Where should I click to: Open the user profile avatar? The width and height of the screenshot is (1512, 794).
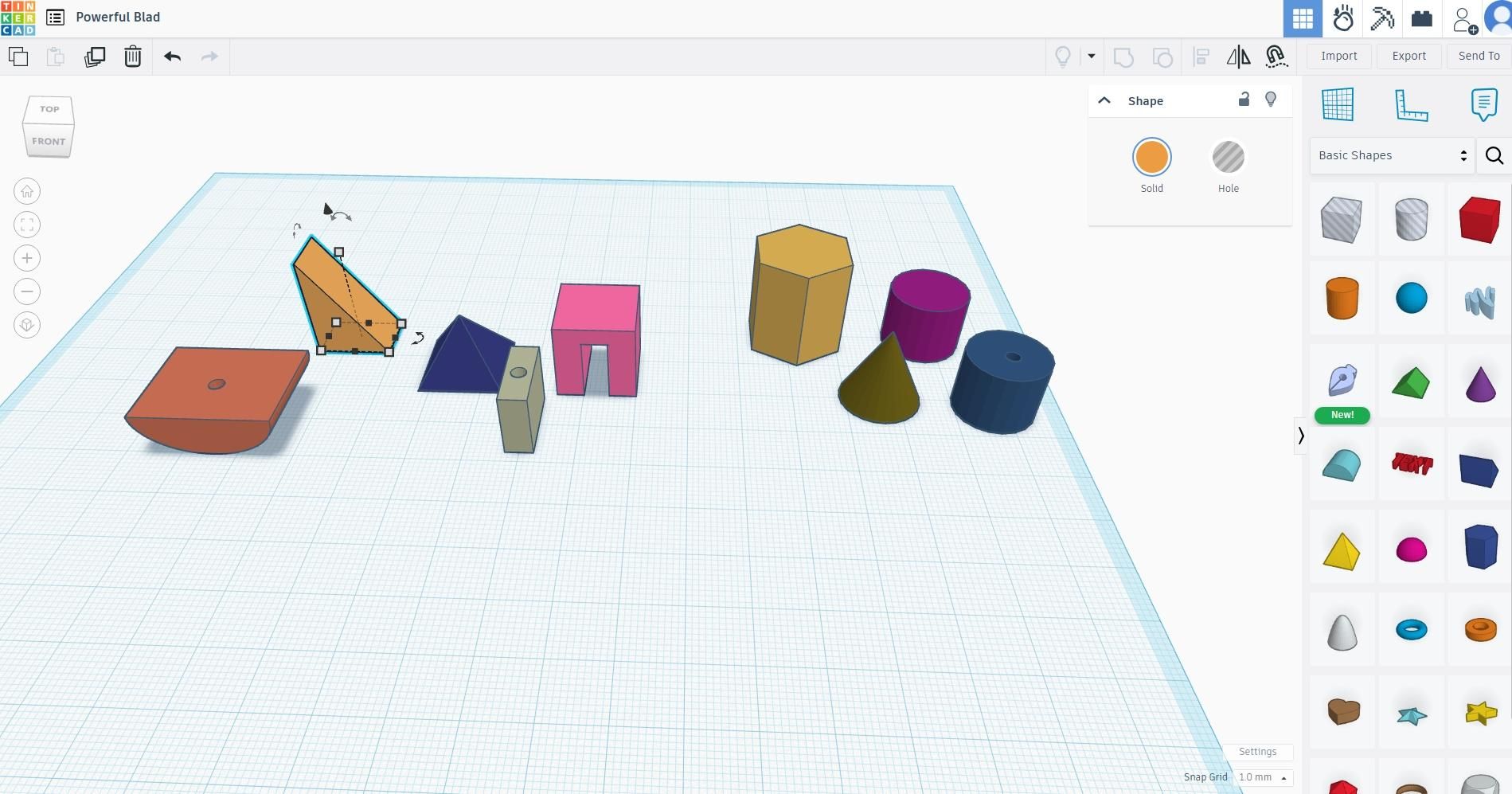click(1499, 18)
